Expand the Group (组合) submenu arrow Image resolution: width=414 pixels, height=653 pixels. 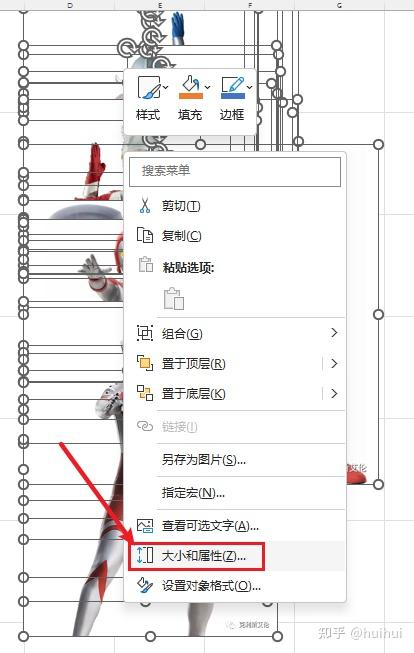coord(334,333)
